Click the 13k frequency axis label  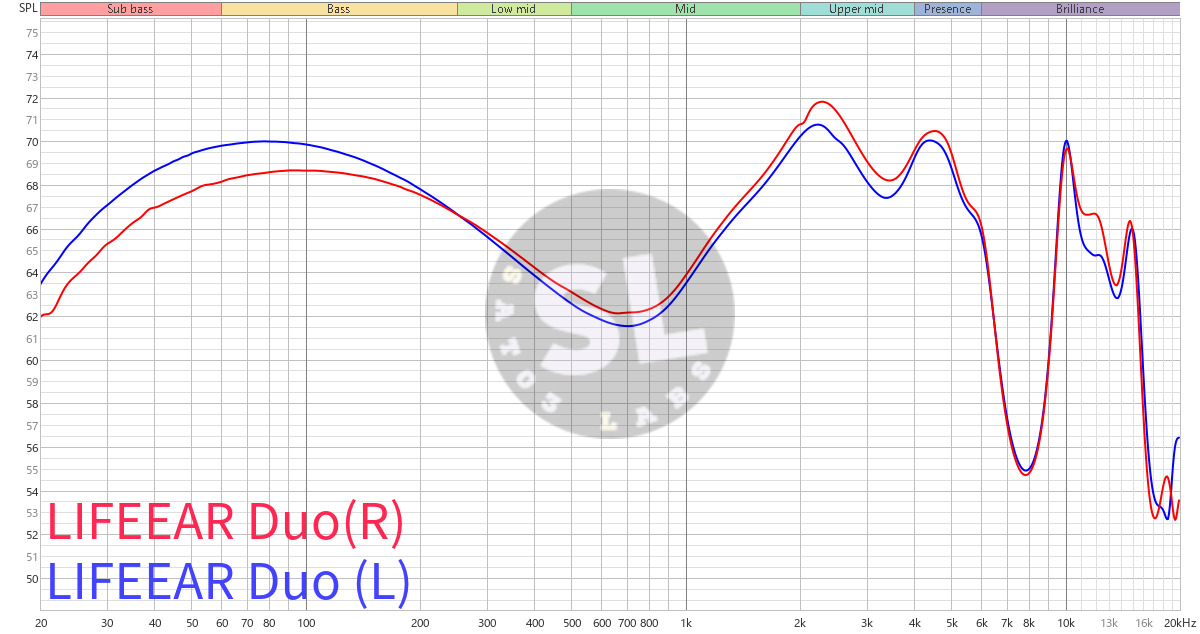click(1109, 623)
